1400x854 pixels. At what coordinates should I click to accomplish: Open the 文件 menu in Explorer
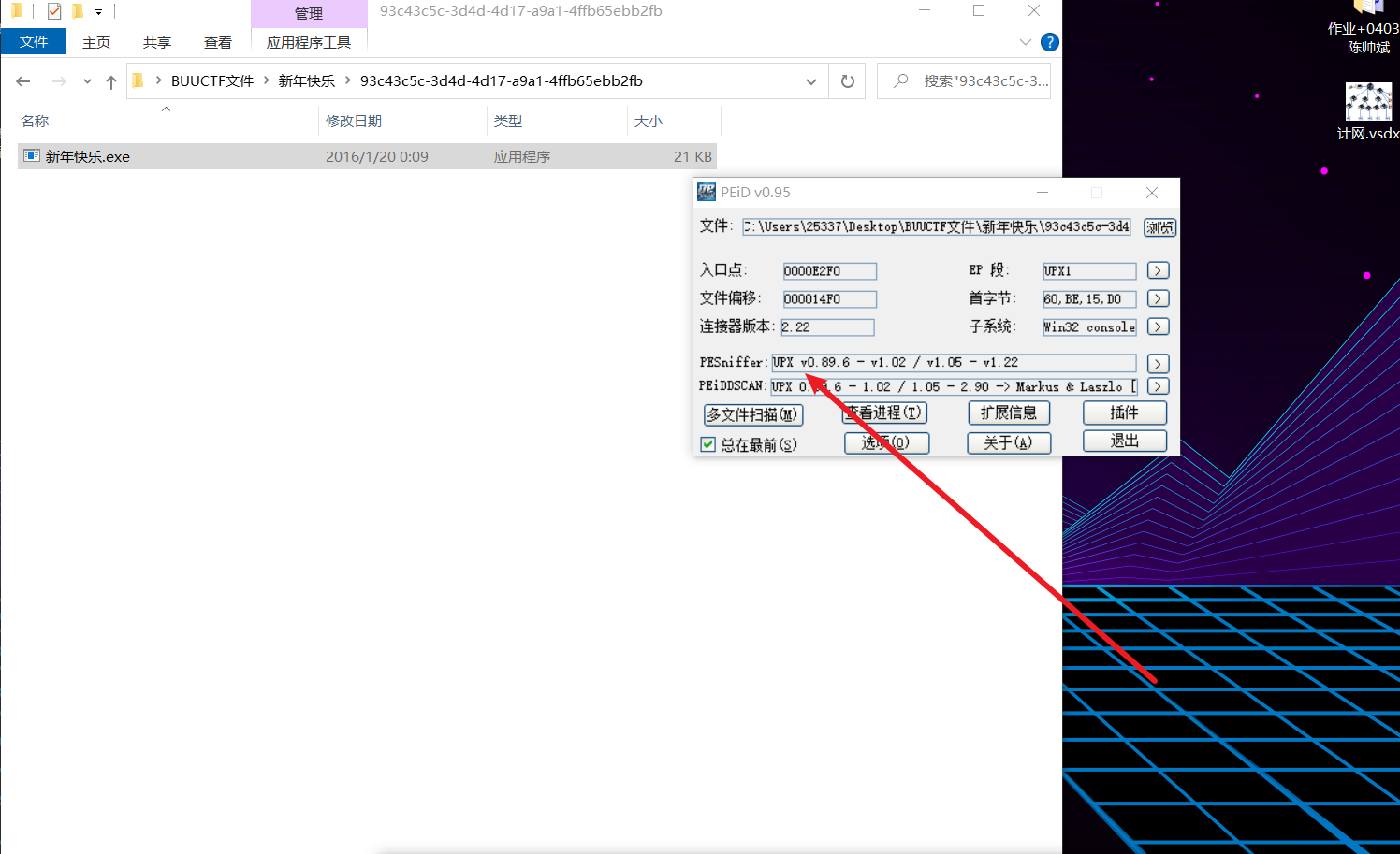pyautogui.click(x=34, y=42)
